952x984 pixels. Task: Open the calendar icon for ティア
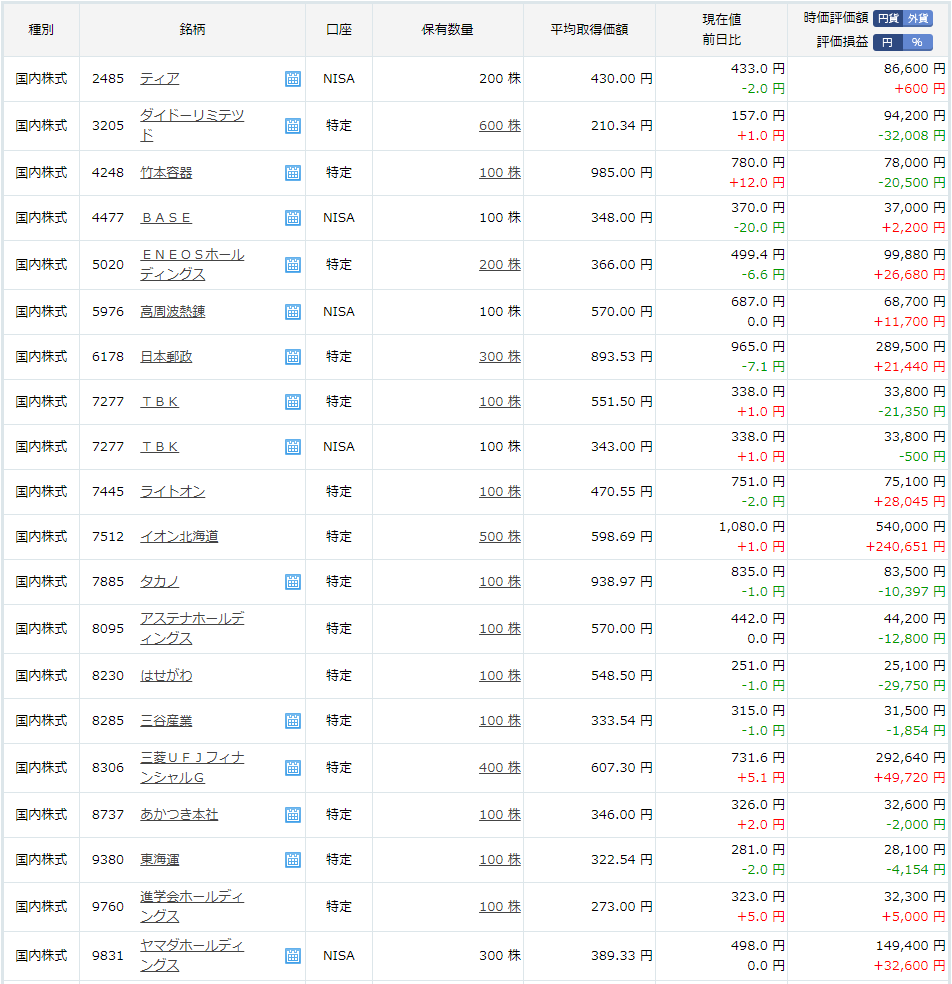point(293,79)
